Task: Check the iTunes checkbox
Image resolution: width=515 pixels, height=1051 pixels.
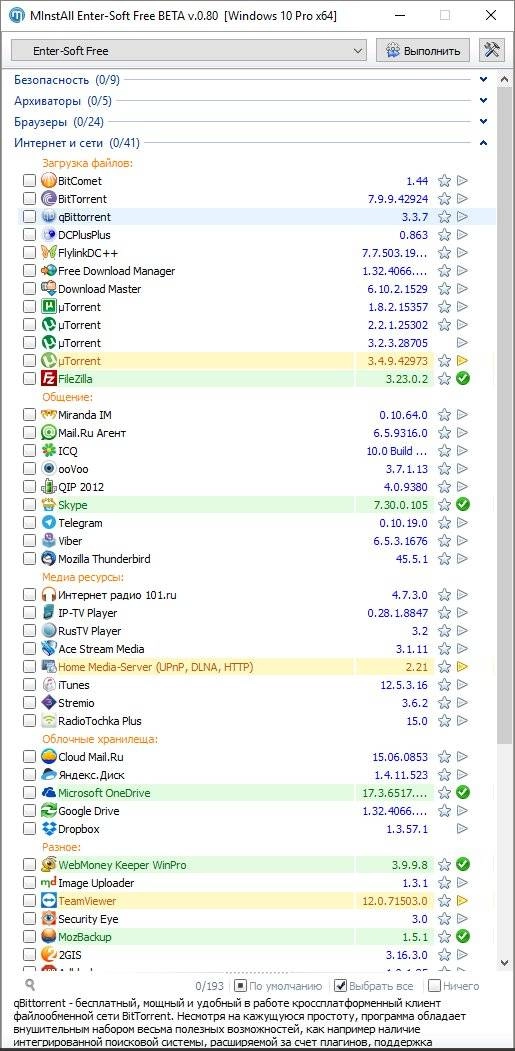Action: click(30, 685)
